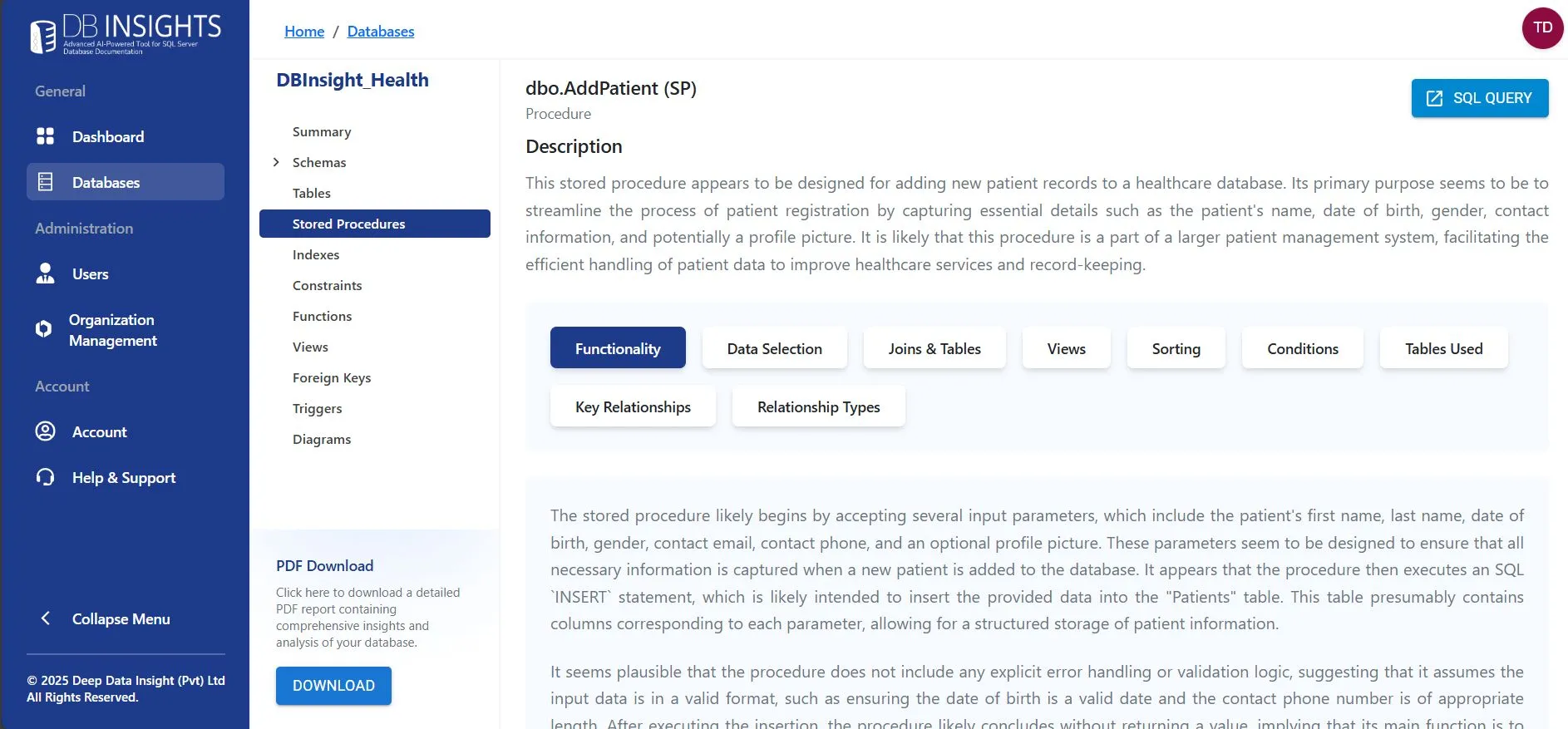
Task: Open the Schemas section
Action: tap(319, 162)
